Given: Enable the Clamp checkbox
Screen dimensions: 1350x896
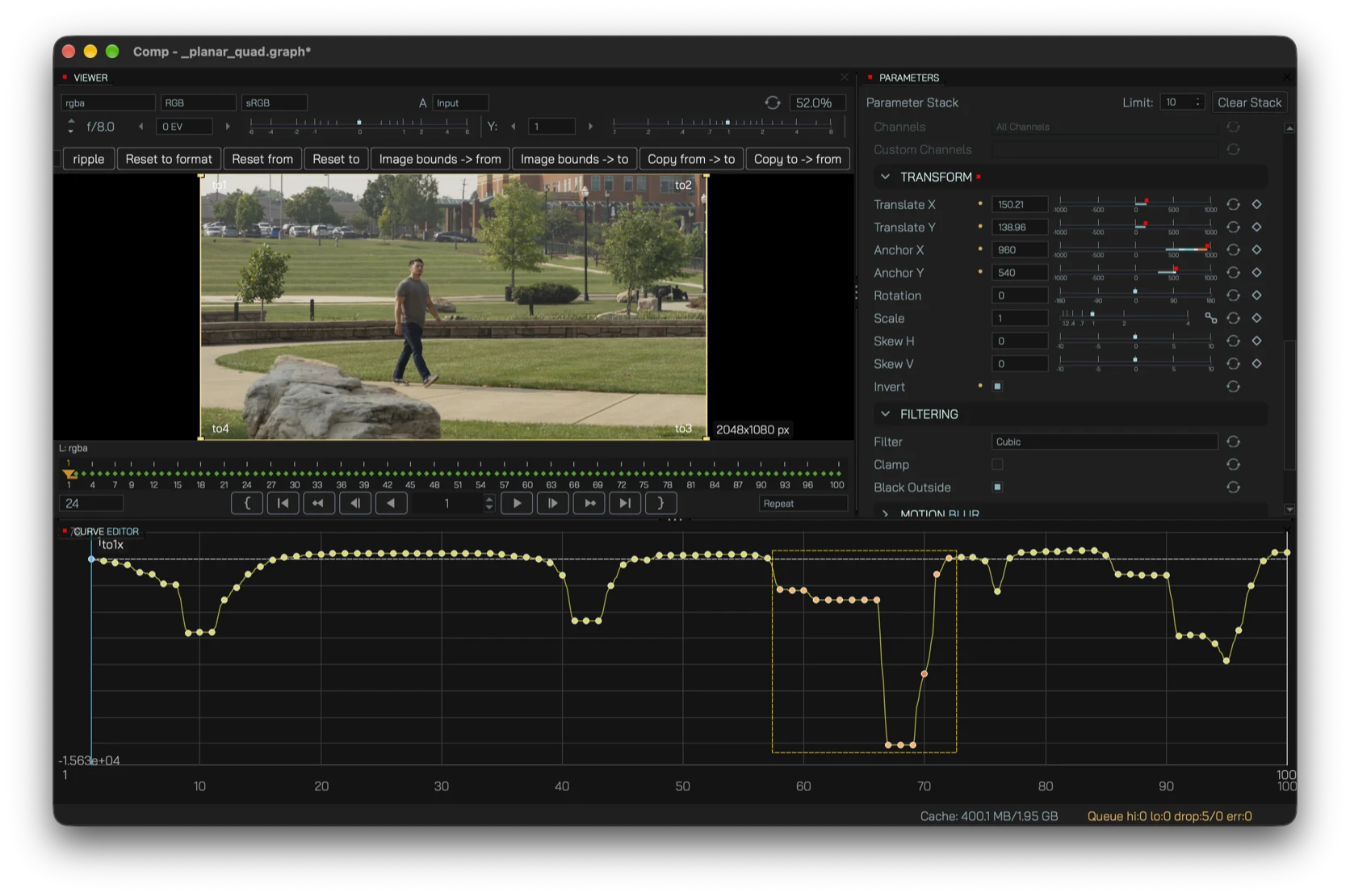Looking at the screenshot, I should coord(997,464).
